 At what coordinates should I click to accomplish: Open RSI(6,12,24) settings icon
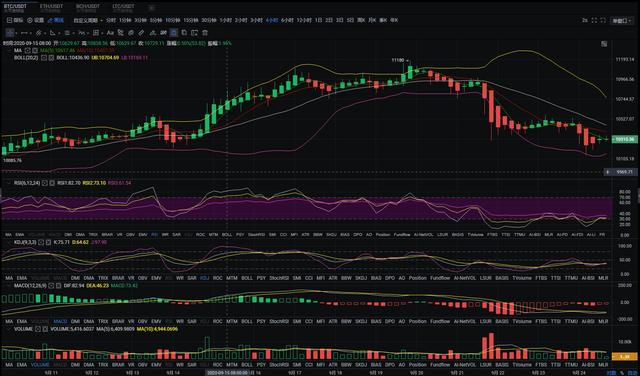pyautogui.click(x=44, y=183)
